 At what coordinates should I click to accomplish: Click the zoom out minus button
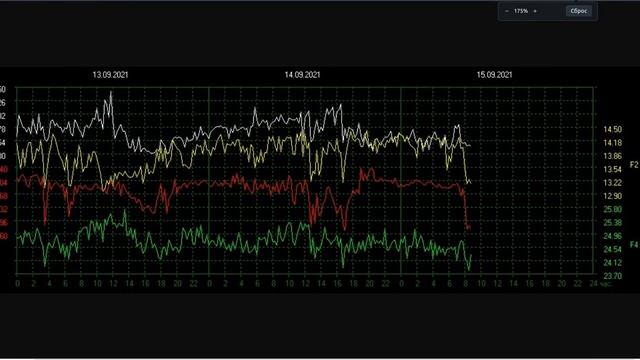tap(507, 11)
